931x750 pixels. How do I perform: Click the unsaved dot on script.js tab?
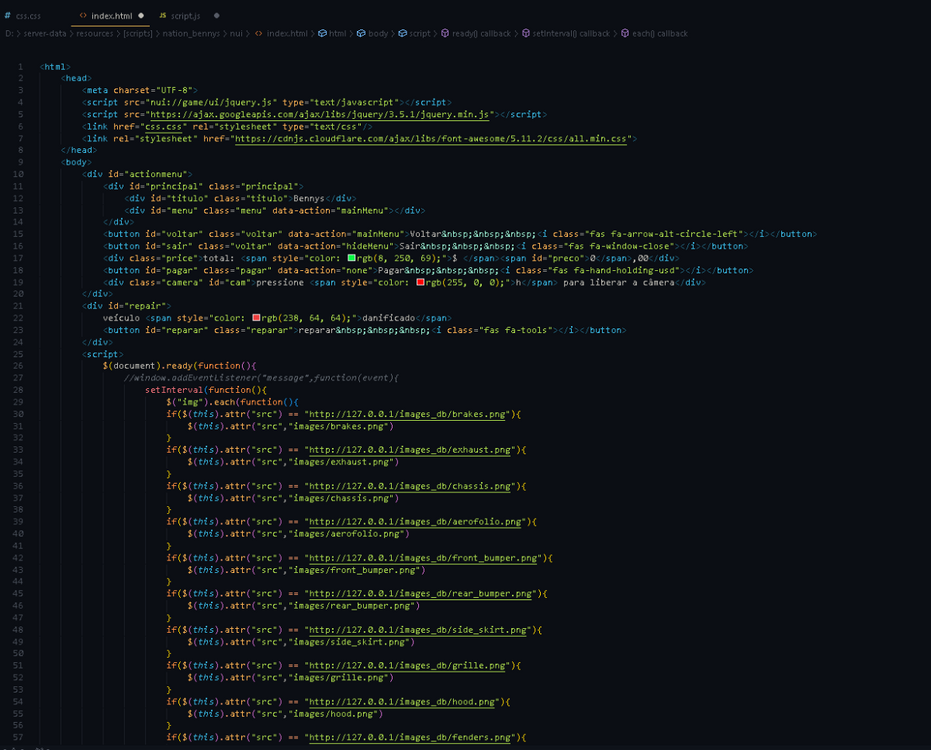[217, 16]
